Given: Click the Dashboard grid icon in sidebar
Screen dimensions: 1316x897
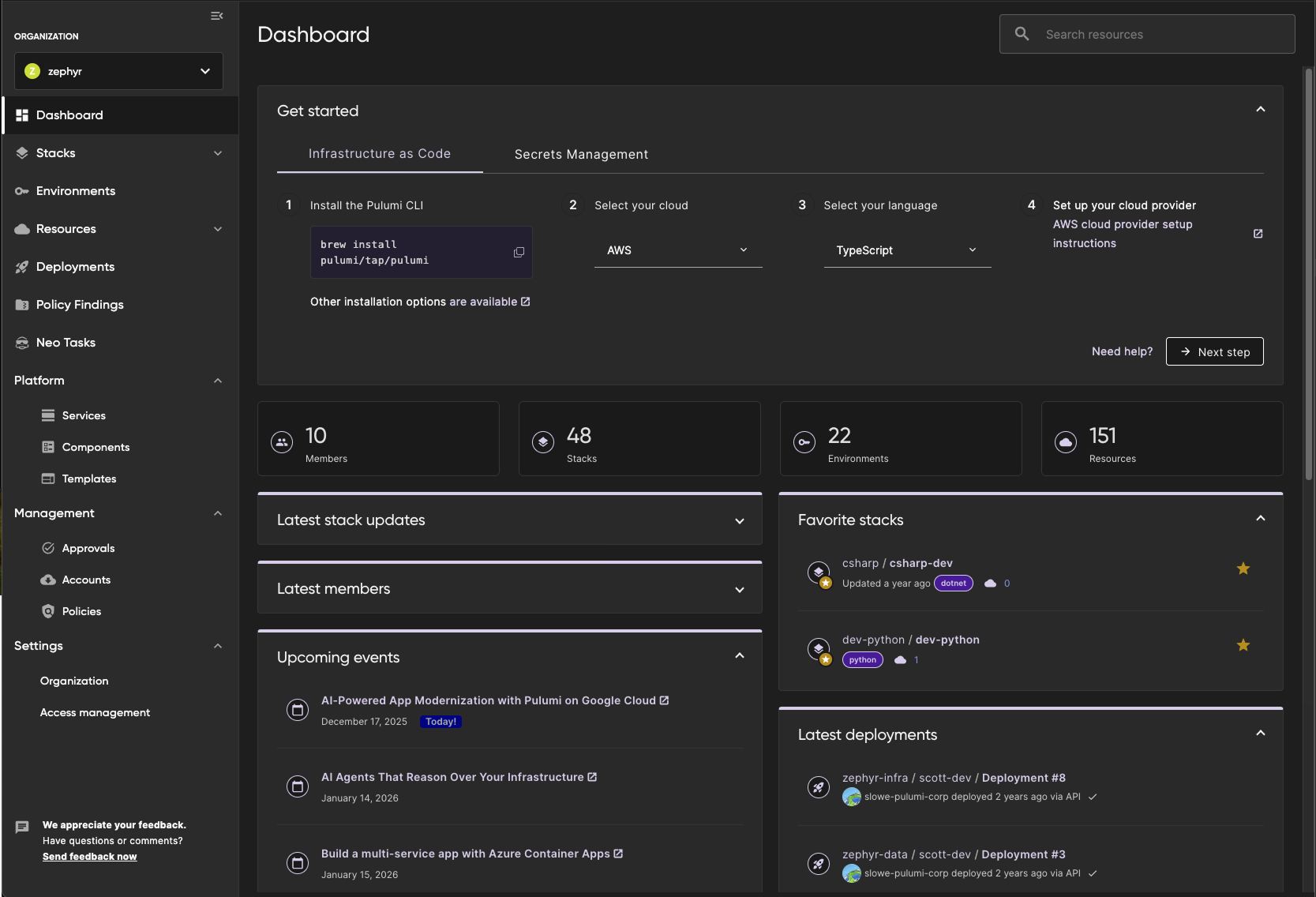Looking at the screenshot, I should tap(22, 115).
